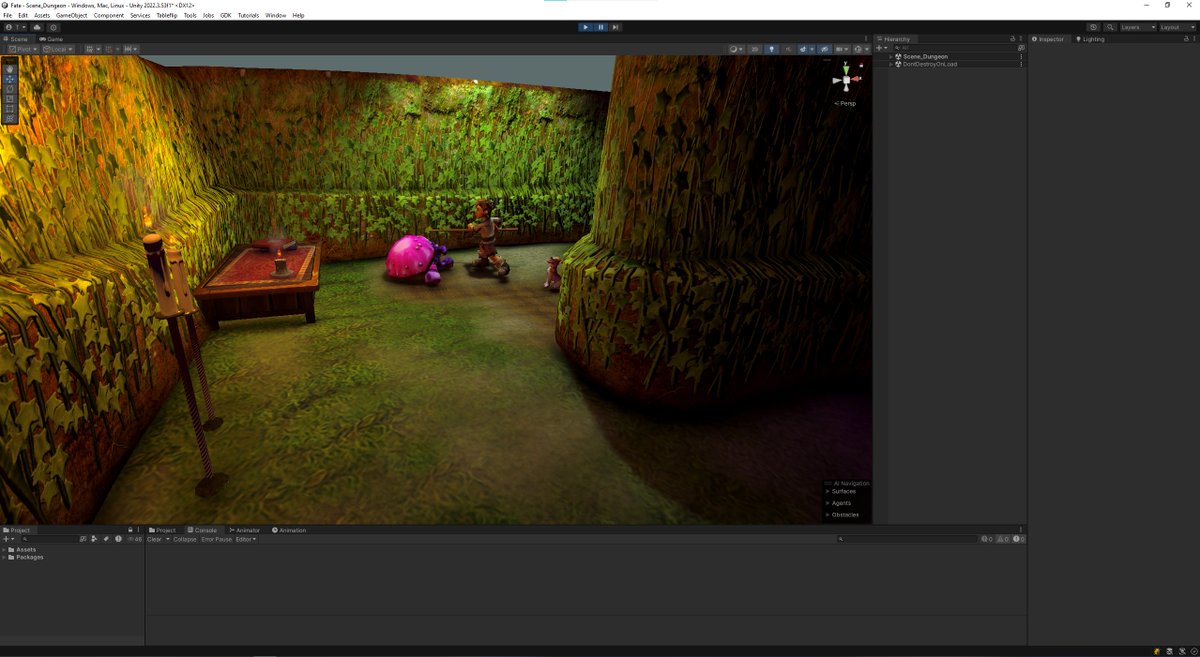Image resolution: width=1200 pixels, height=657 pixels.
Task: Expand the Packages folder
Action: (4, 557)
